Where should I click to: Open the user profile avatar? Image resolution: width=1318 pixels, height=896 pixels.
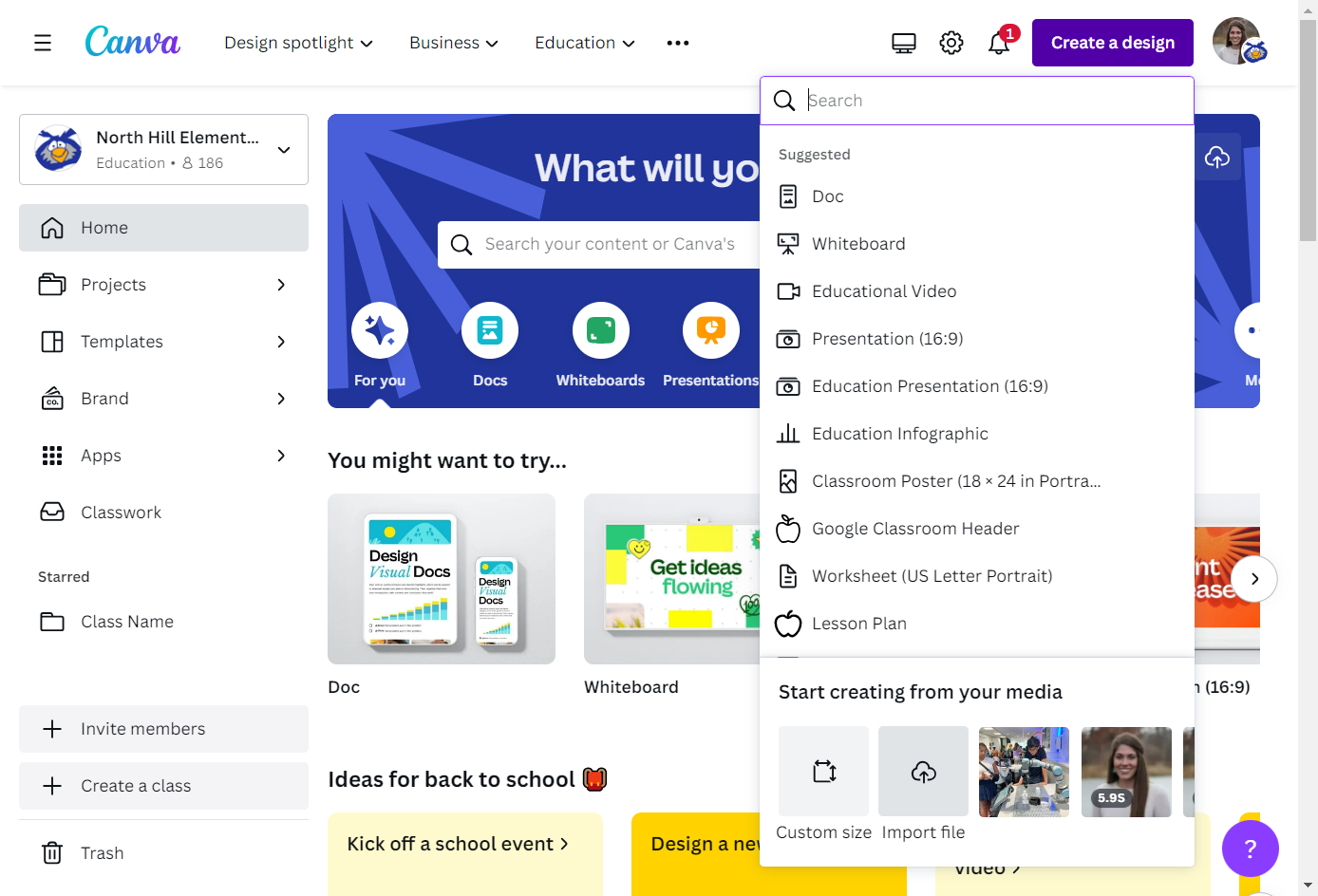click(x=1238, y=42)
